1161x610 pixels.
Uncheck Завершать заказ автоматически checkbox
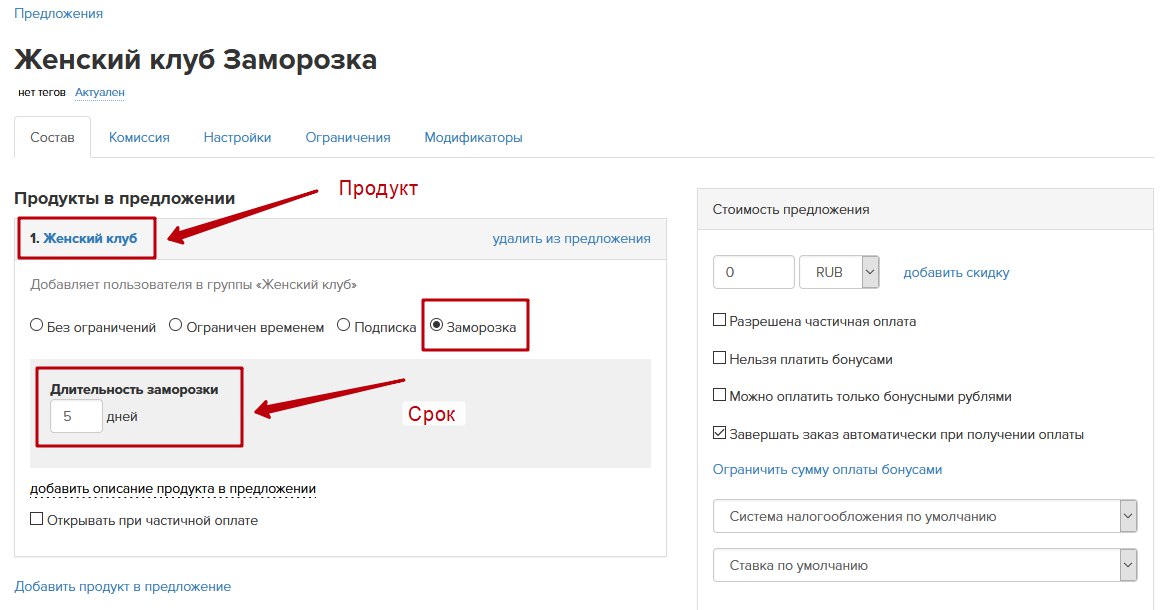coord(719,433)
